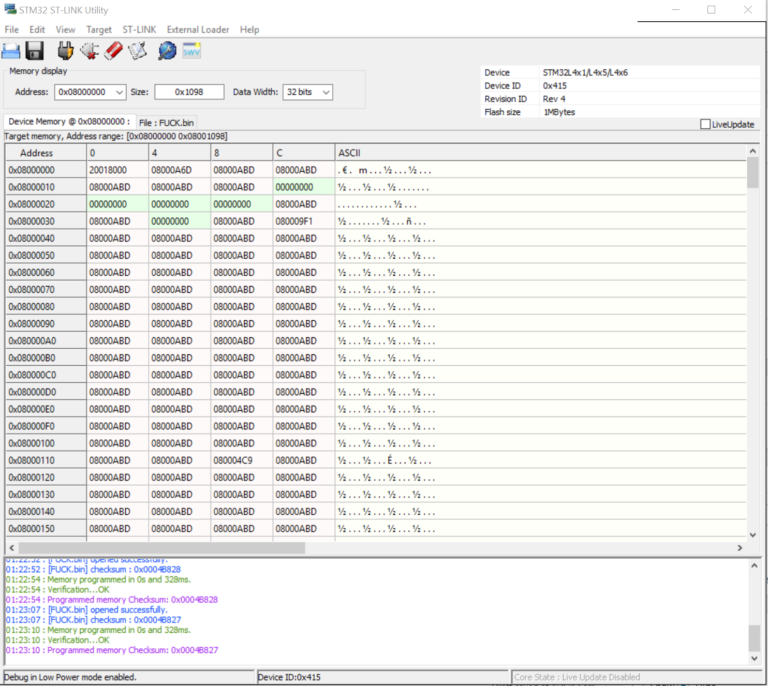Open the External Loader menu
This screenshot has height=686, width=768.
198,29
